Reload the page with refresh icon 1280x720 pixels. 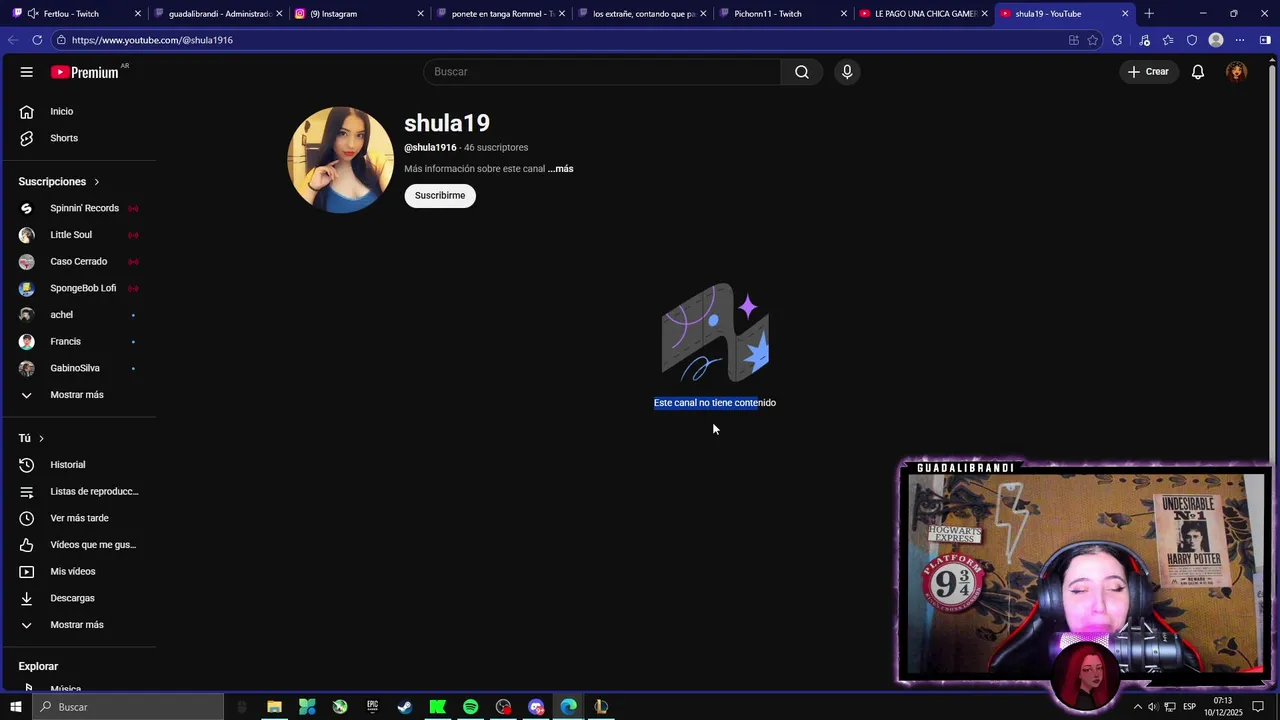click(37, 40)
